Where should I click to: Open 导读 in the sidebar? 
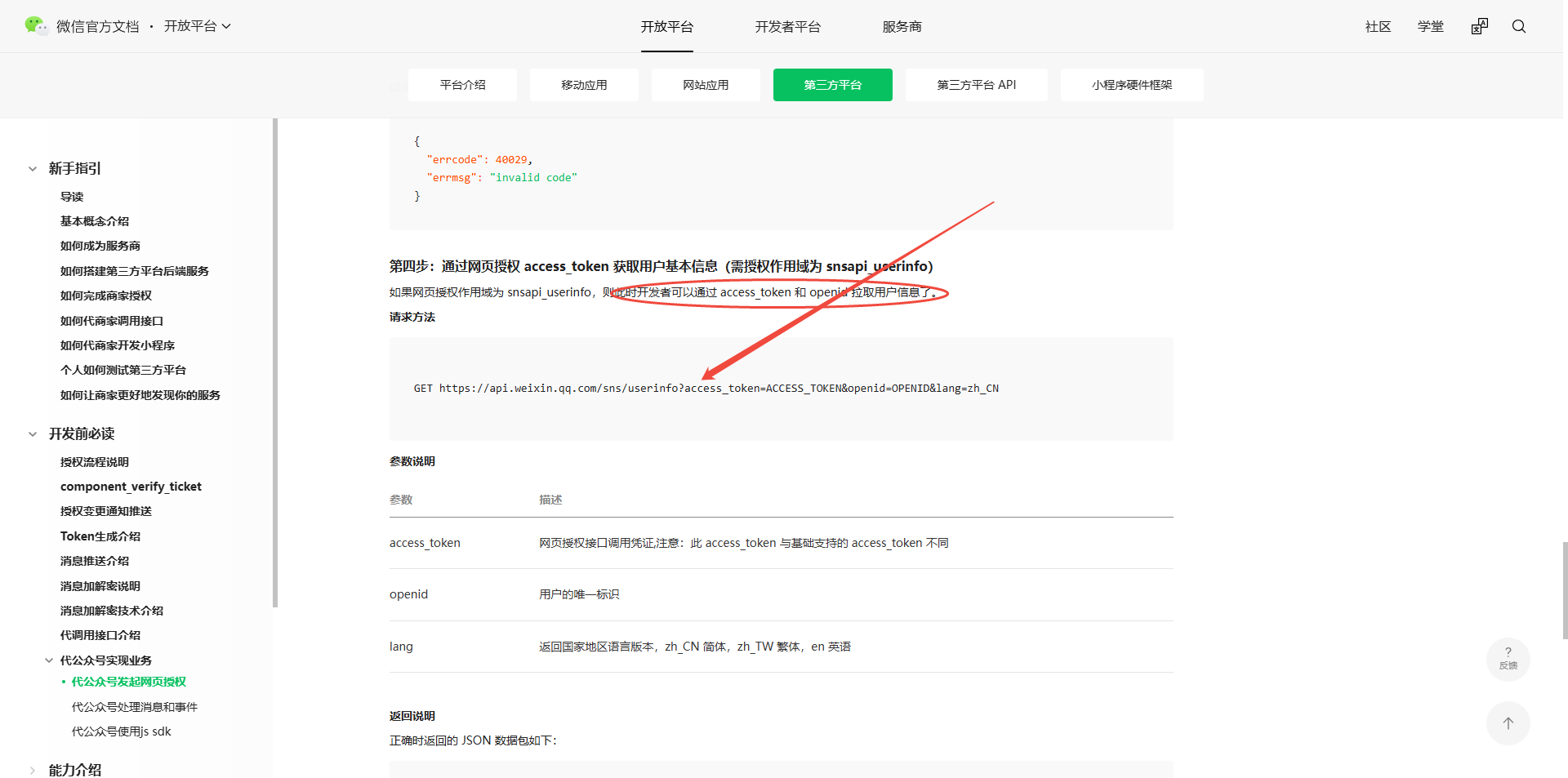[x=72, y=197]
